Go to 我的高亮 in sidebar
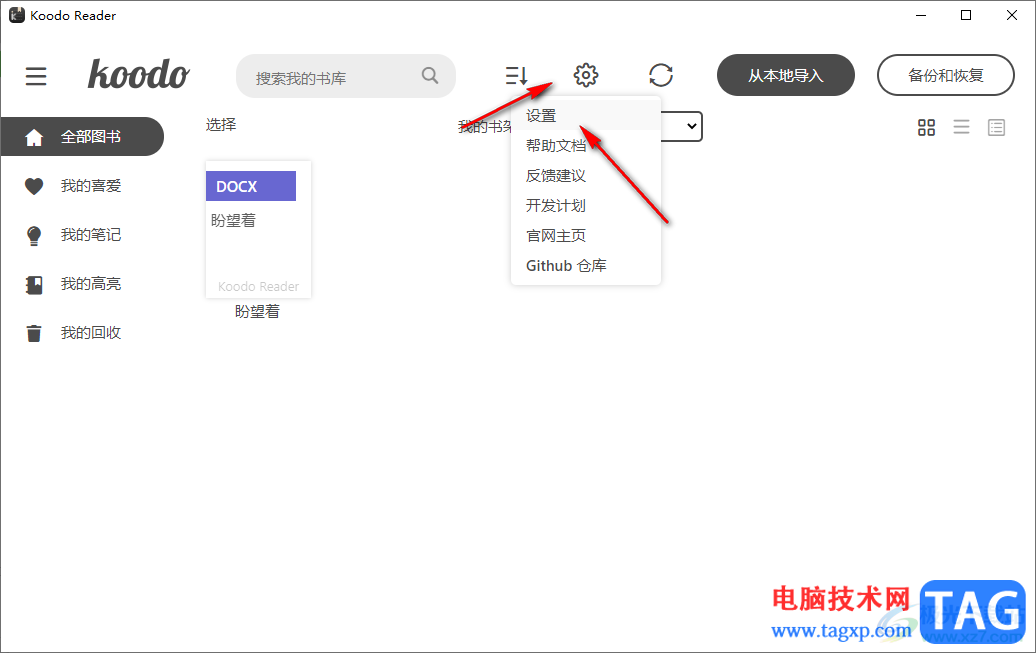This screenshot has width=1036, height=653. click(x=91, y=284)
